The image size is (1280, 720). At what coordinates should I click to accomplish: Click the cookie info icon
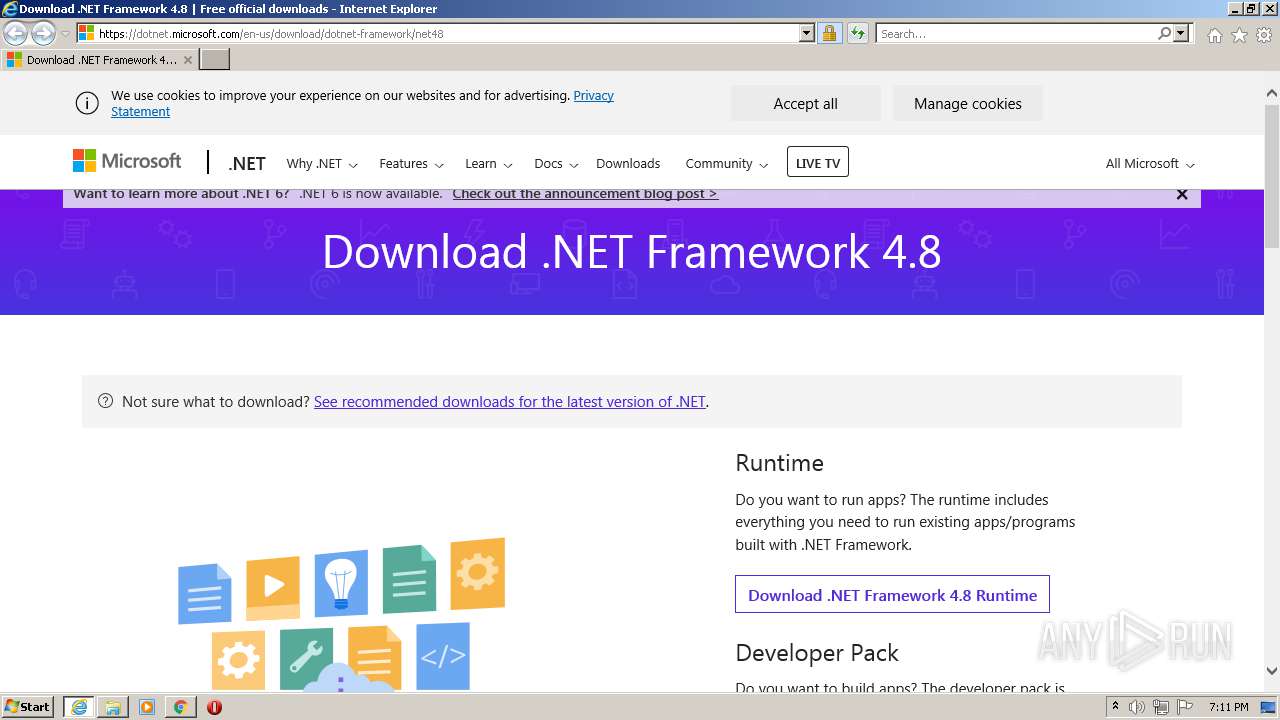point(87,103)
